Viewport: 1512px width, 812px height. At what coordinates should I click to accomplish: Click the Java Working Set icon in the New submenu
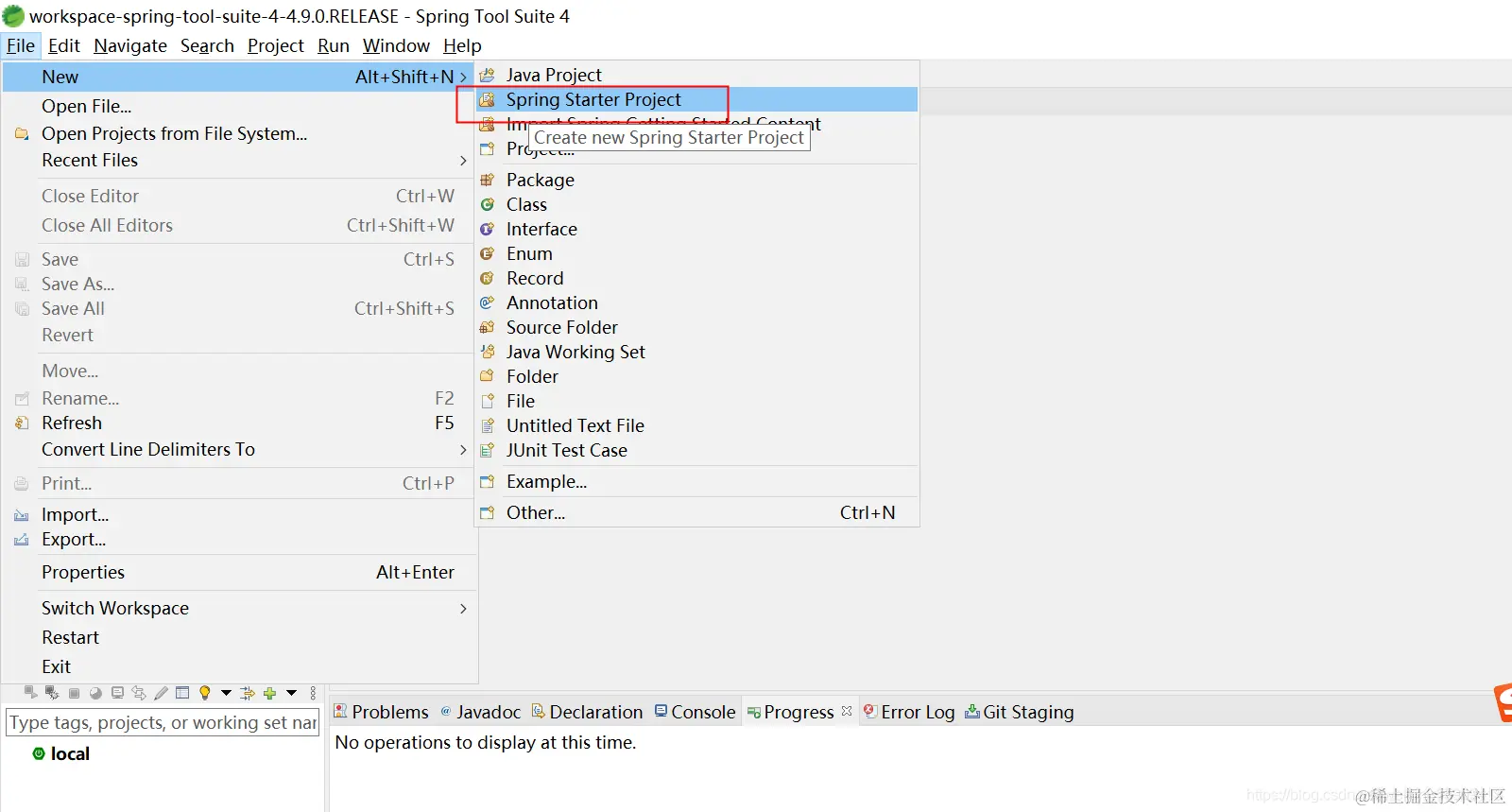[x=487, y=352]
